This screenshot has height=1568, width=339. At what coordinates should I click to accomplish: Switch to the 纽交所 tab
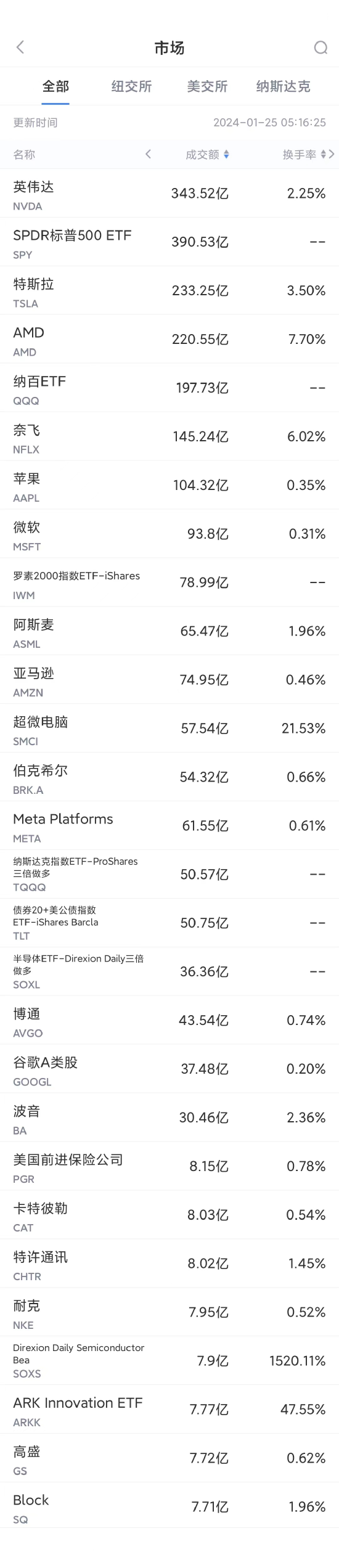pyautogui.click(x=131, y=86)
